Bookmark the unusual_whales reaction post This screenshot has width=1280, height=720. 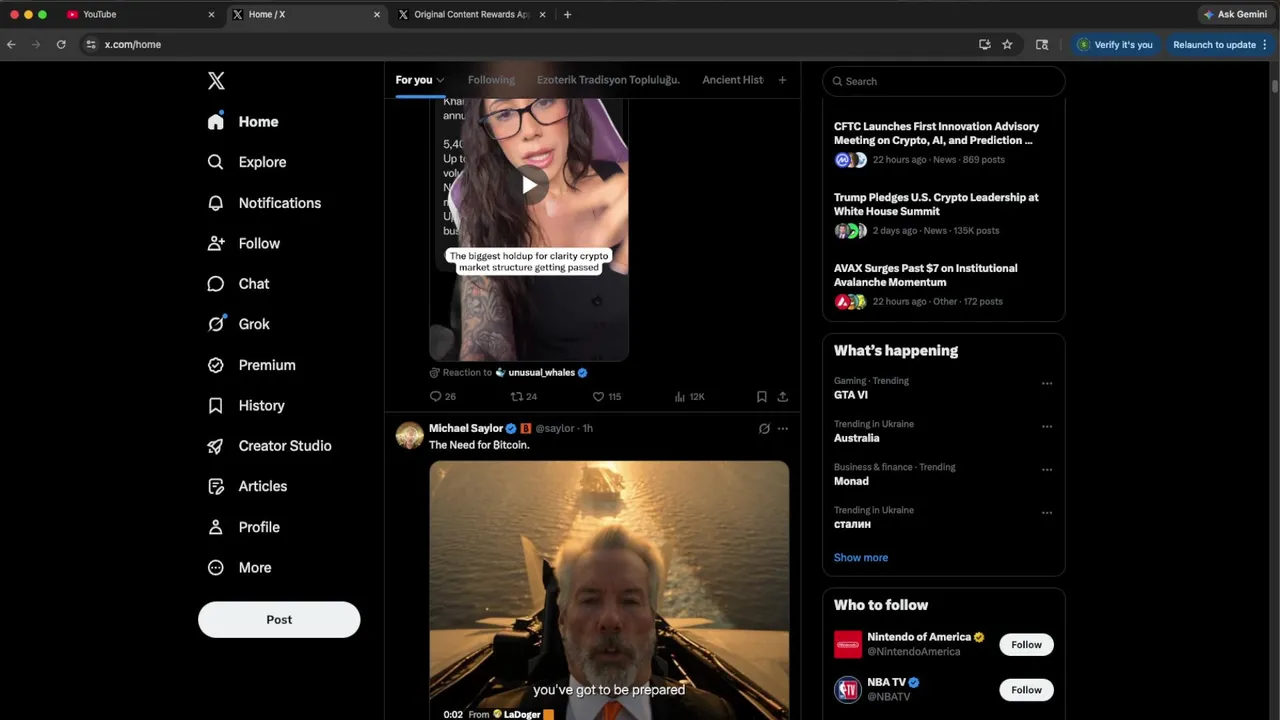tap(761, 397)
